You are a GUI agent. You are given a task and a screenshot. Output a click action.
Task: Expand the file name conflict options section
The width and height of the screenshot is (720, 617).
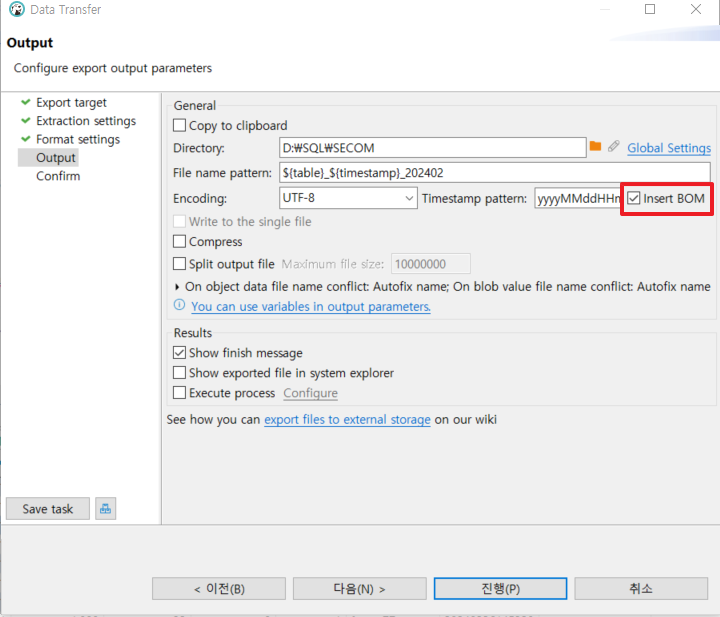point(177,287)
